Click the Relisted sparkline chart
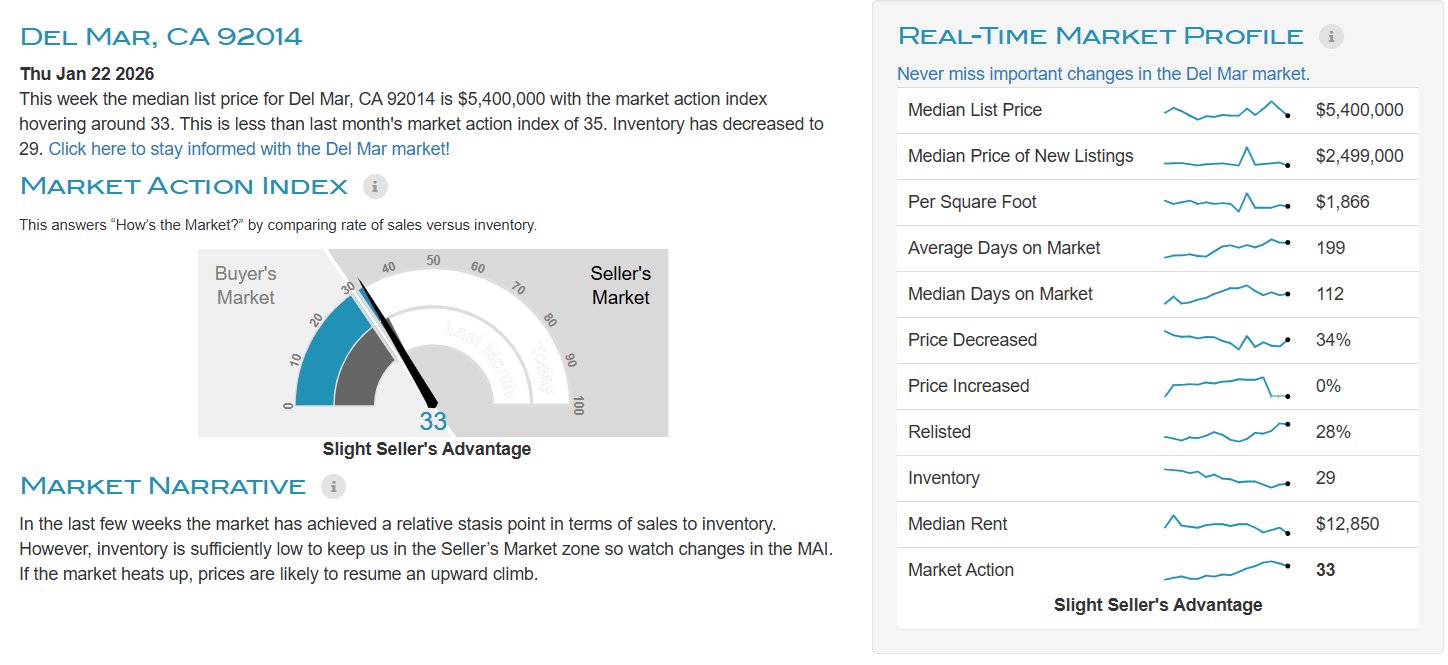The image size is (1448, 665). click(1226, 432)
